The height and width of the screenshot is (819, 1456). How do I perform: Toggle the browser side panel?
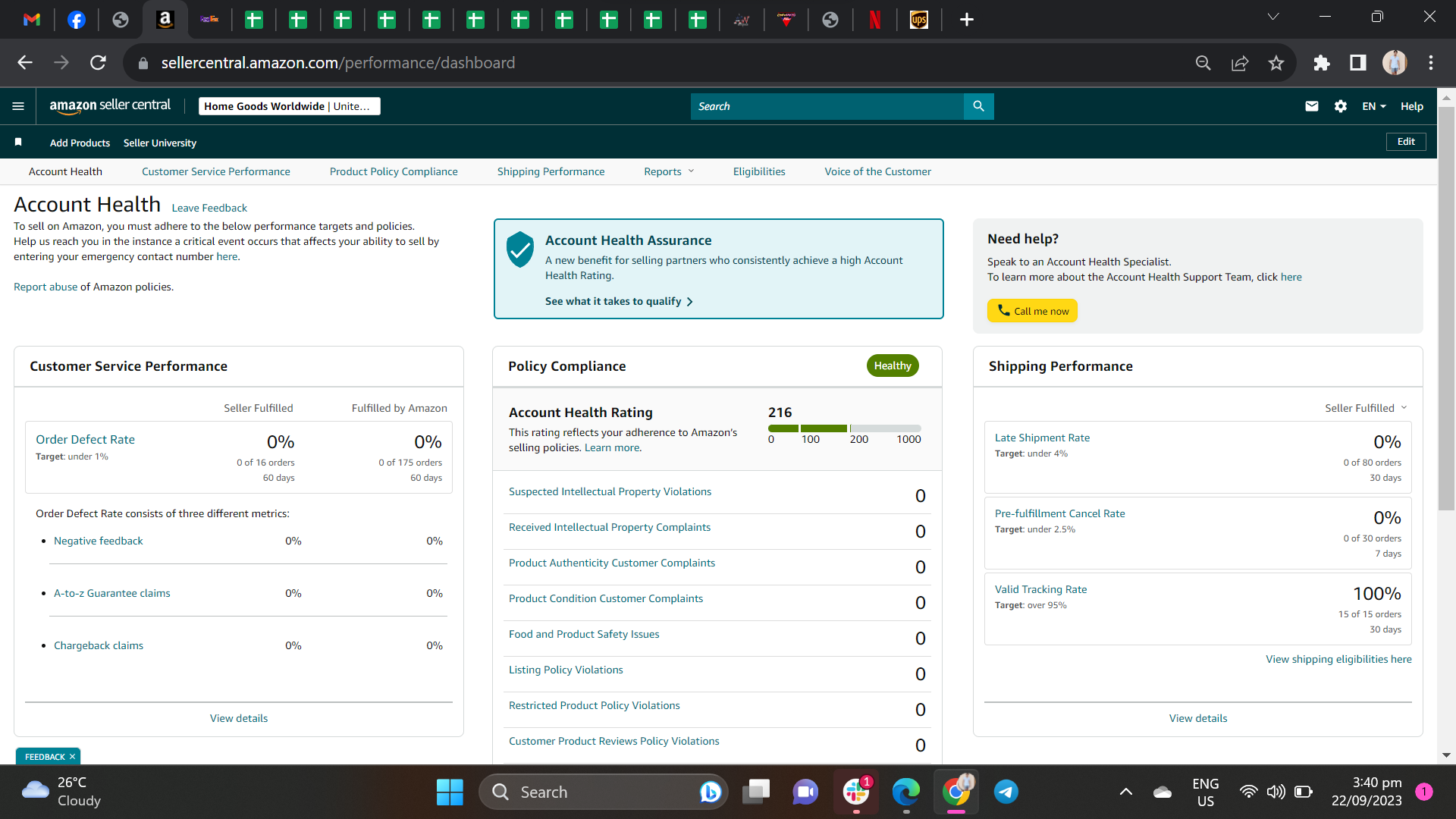pyautogui.click(x=1358, y=63)
